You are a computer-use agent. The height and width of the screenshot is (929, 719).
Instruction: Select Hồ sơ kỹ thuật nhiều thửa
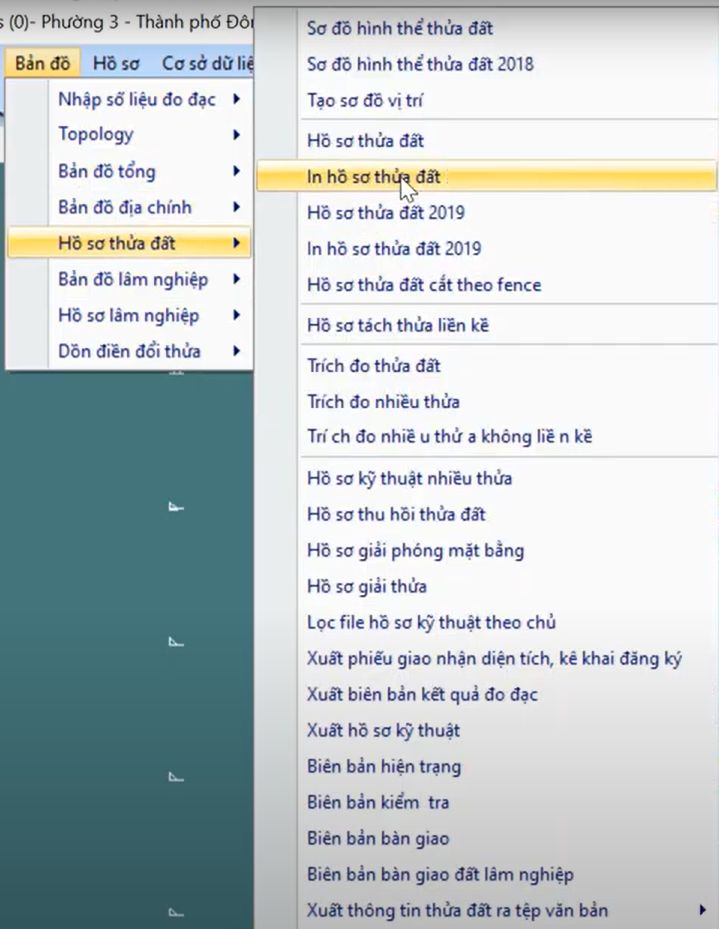point(486,478)
